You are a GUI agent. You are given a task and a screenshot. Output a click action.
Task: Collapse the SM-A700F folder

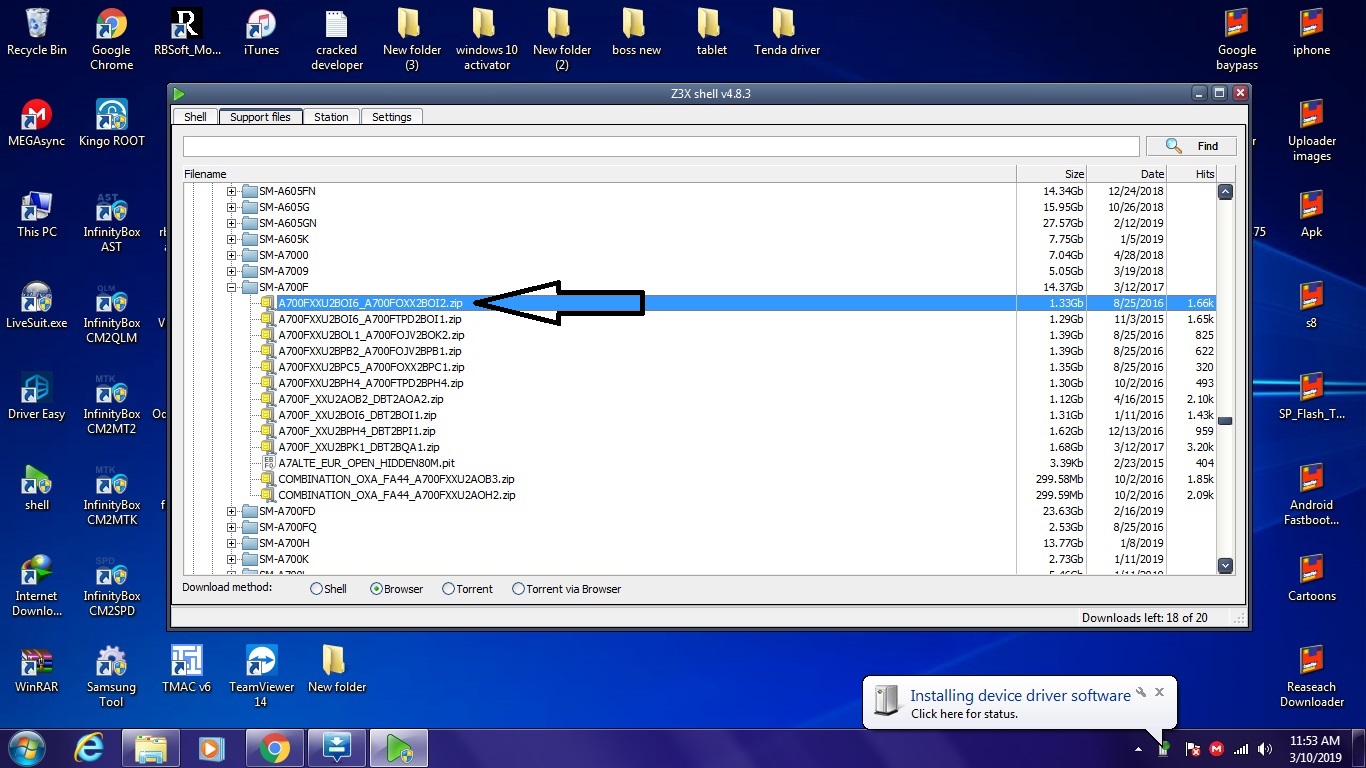tap(232, 287)
